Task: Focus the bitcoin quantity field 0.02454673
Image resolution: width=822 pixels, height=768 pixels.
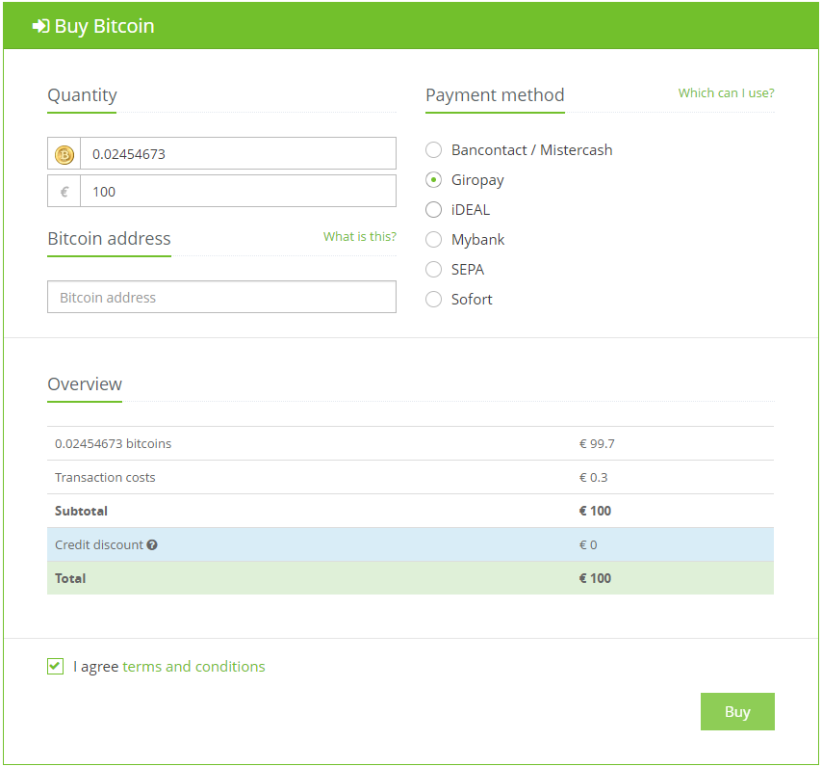Action: (239, 154)
